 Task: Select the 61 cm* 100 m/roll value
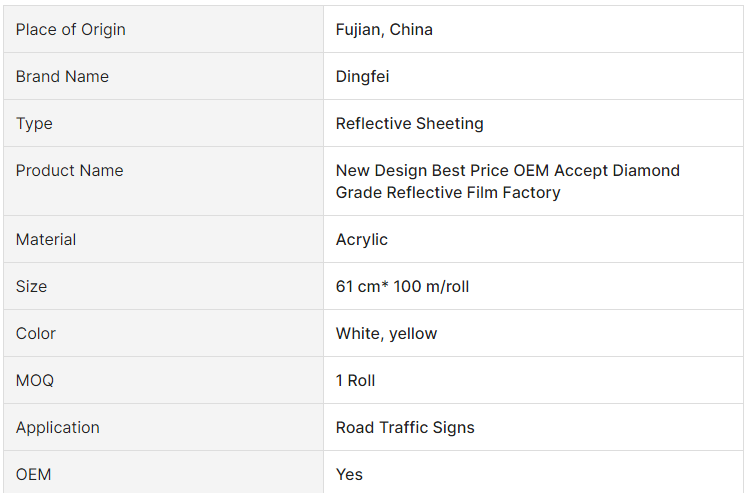402,287
